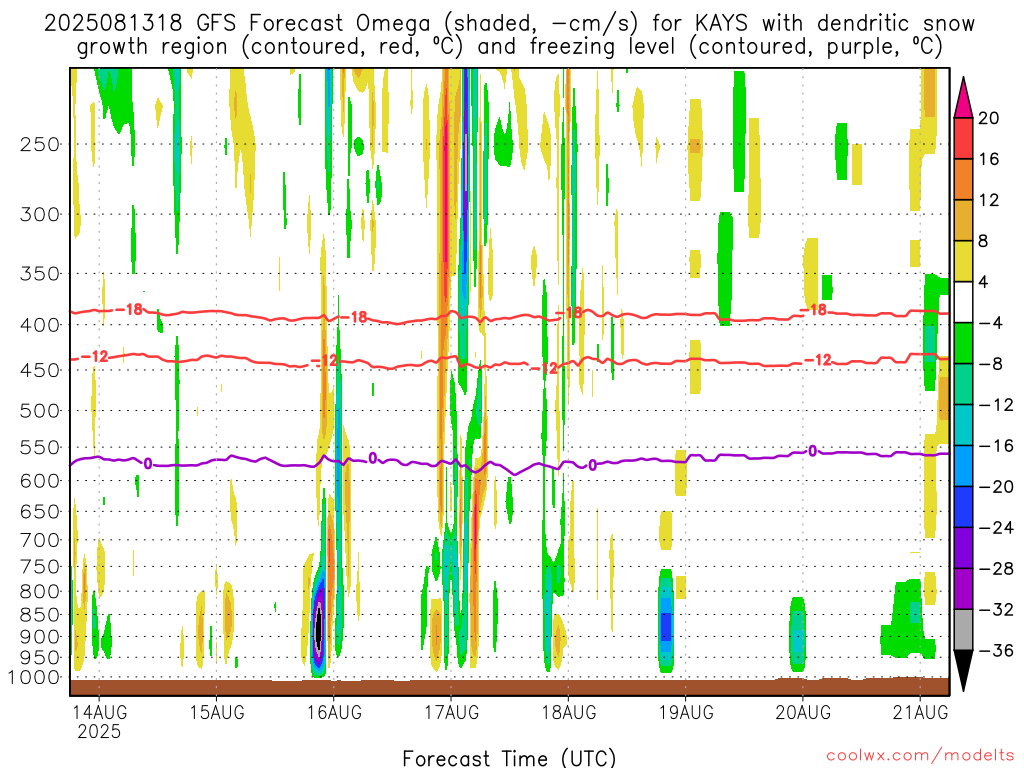Select the 'Forecast Time (UTC)' axis title
The width and height of the screenshot is (1024, 768).
click(x=509, y=758)
